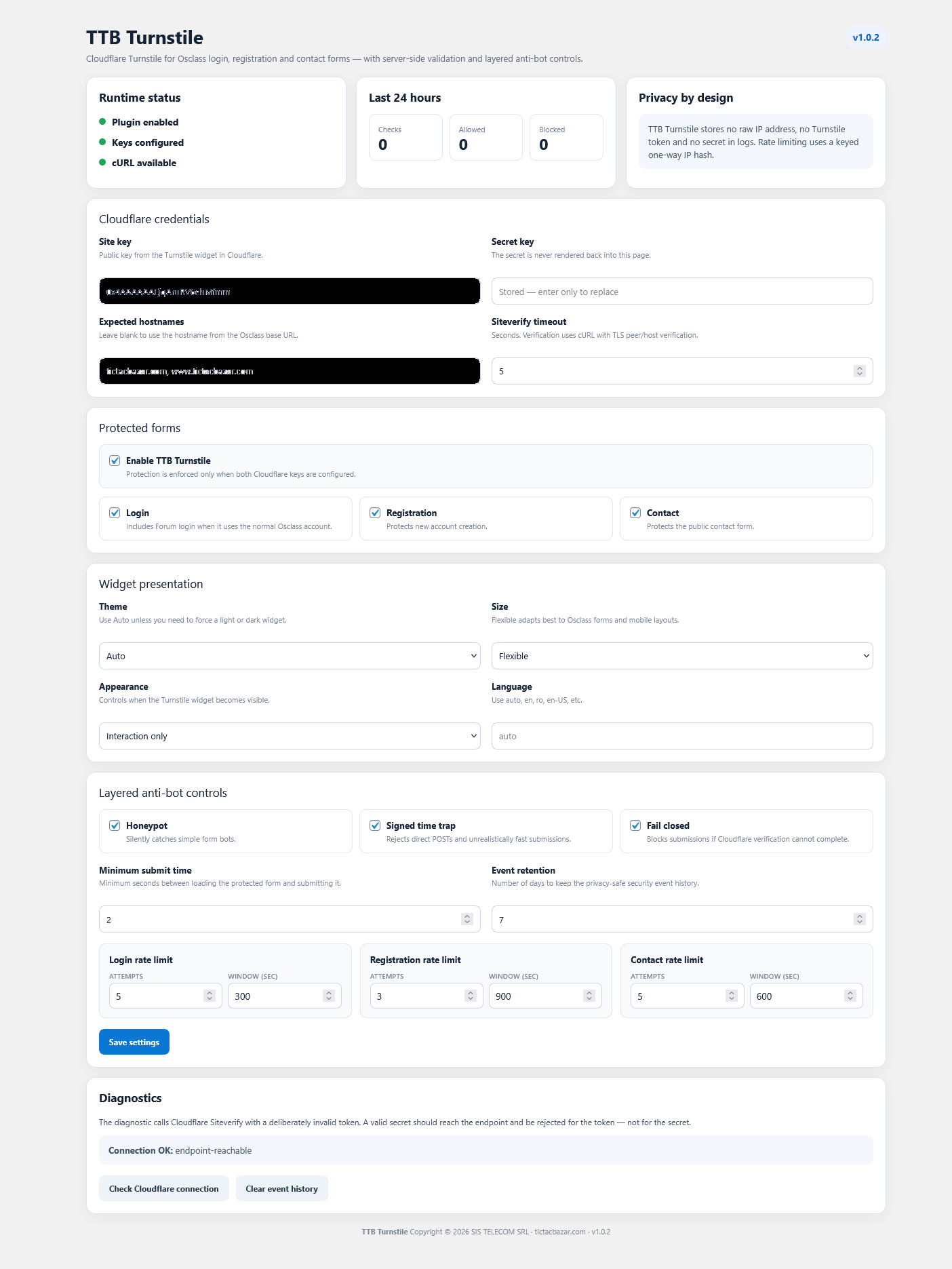This screenshot has height=1269, width=952.
Task: Click into the Secret key field
Action: click(682, 291)
